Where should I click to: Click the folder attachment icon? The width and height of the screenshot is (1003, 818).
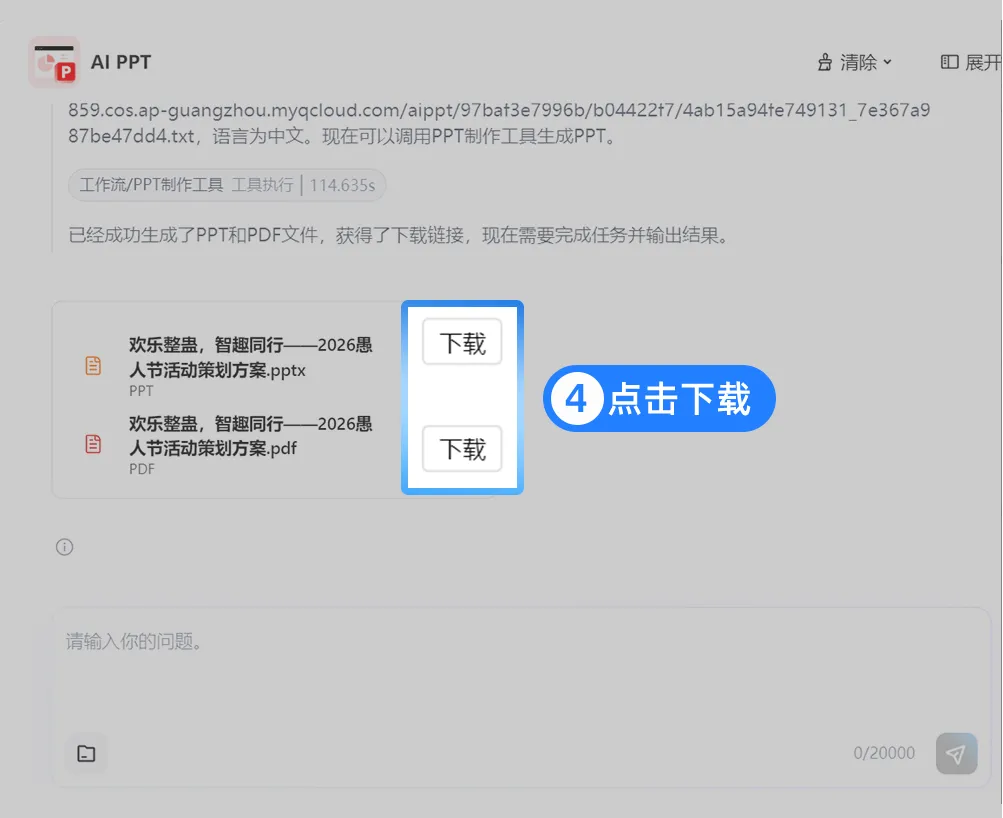[86, 753]
